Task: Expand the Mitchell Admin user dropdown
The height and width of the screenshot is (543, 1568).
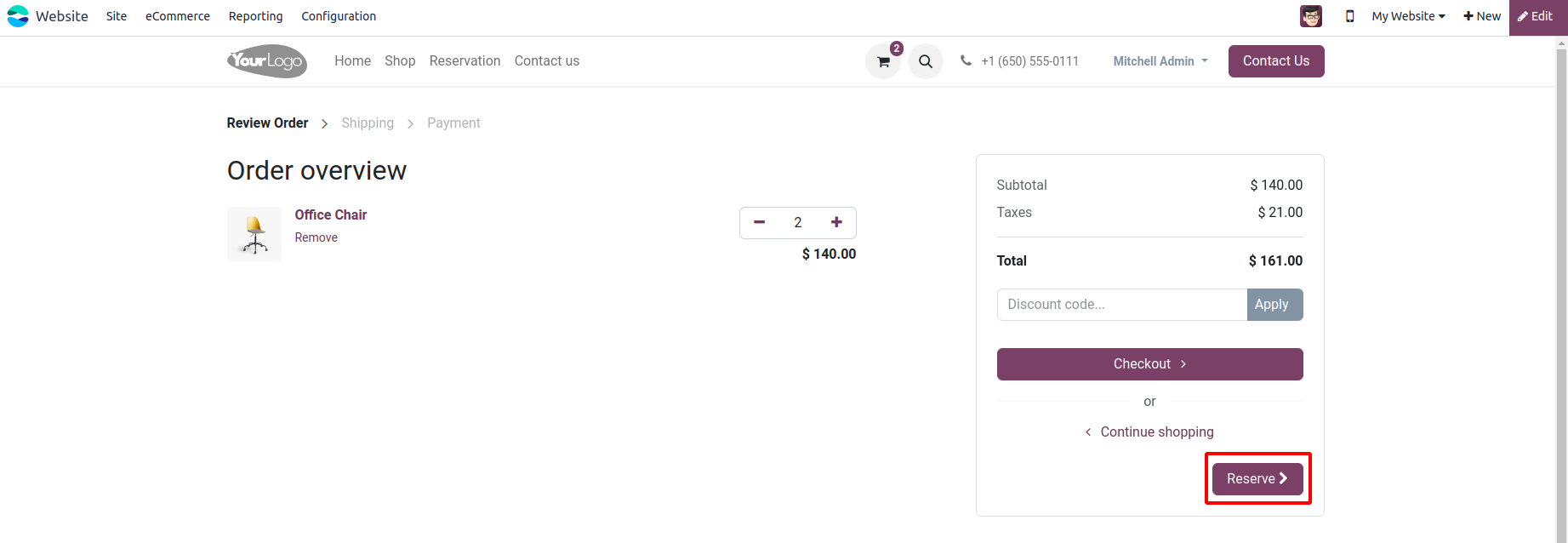Action: [x=1160, y=61]
